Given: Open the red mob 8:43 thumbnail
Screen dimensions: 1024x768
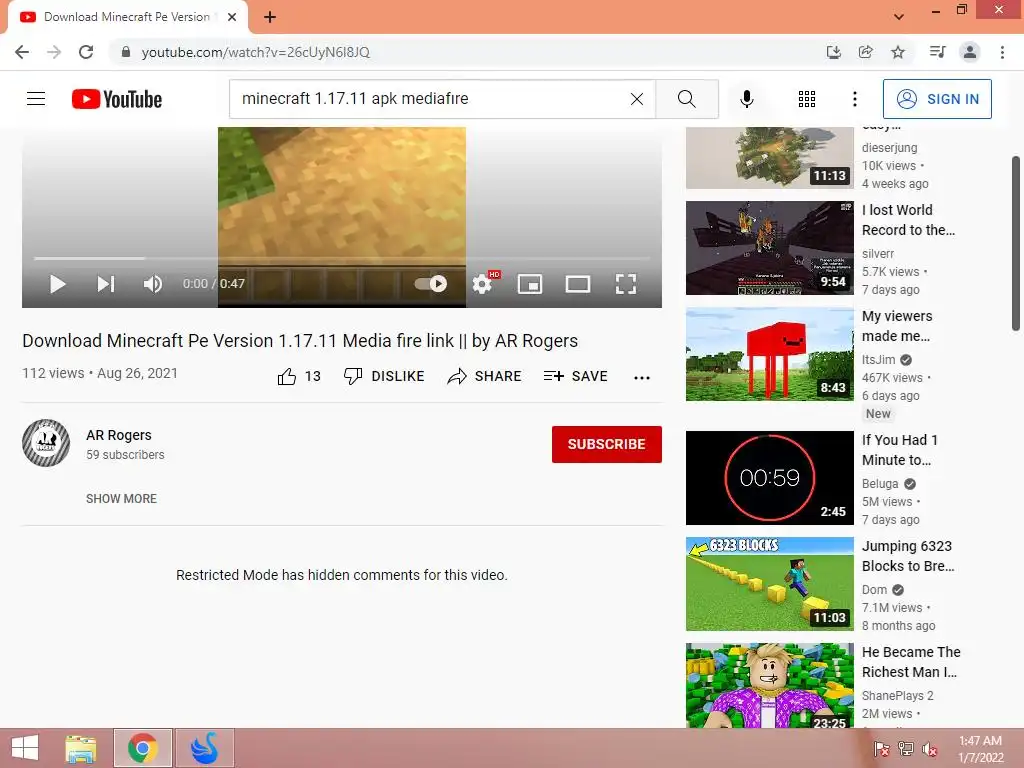Looking at the screenshot, I should [769, 353].
